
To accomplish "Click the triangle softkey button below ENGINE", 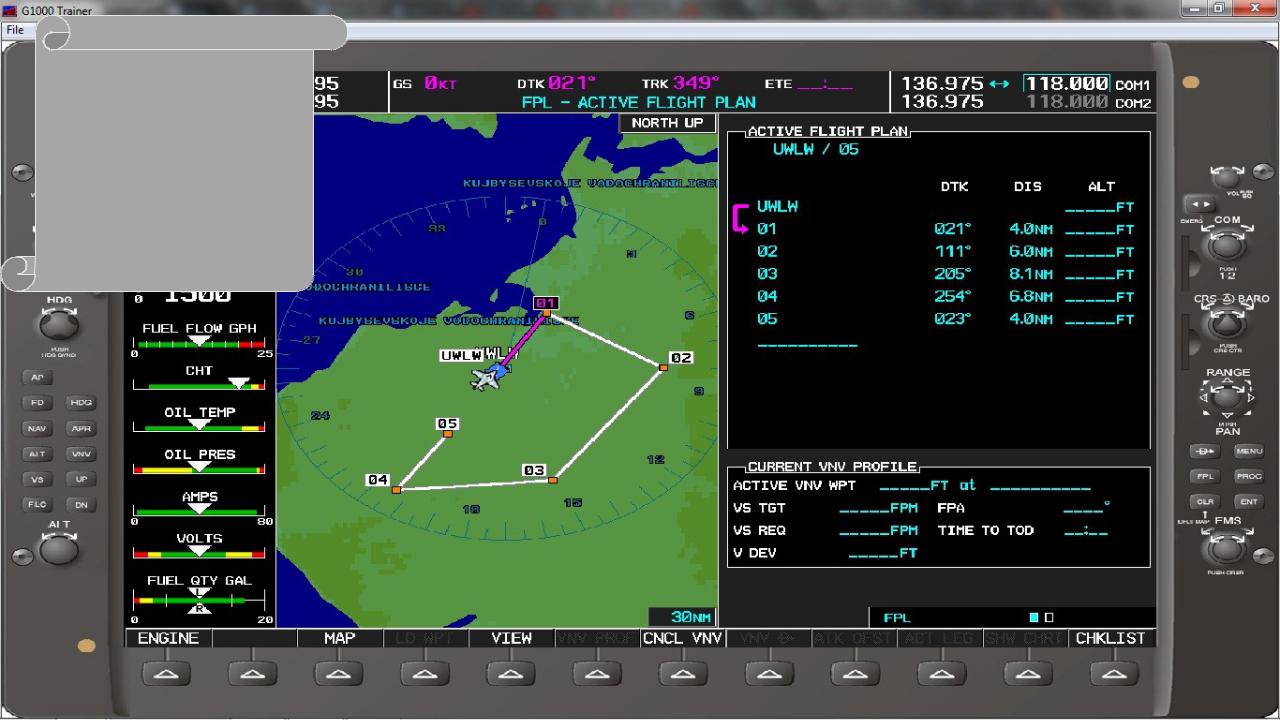I will (x=167, y=674).
